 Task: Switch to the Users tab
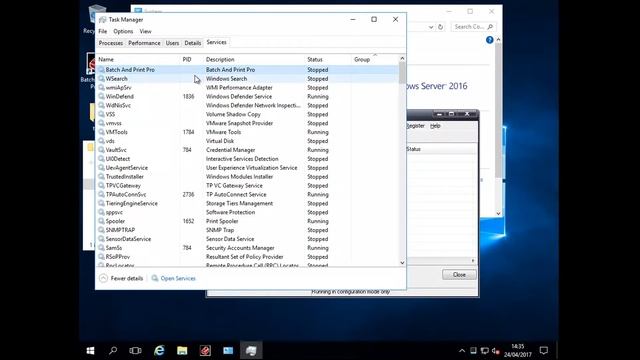(x=172, y=43)
